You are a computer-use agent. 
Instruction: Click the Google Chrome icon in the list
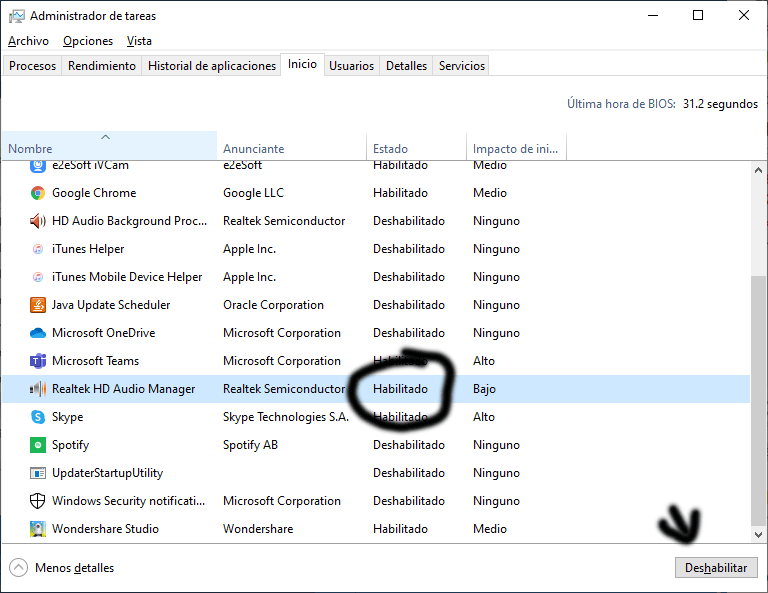click(x=38, y=193)
